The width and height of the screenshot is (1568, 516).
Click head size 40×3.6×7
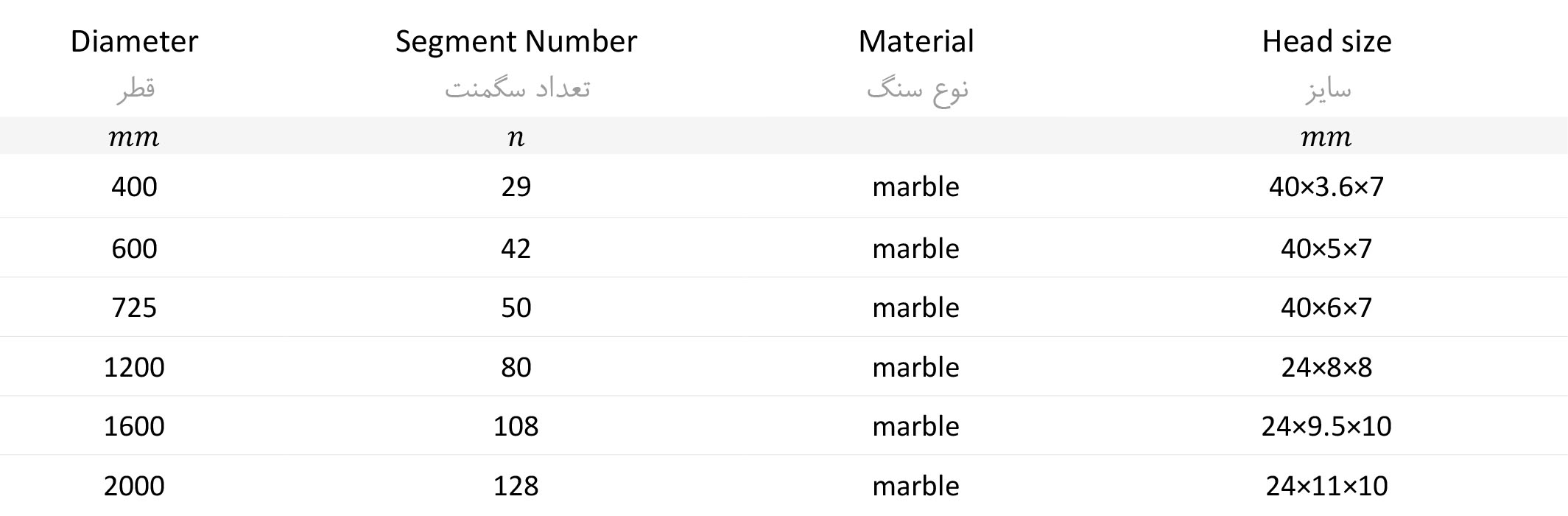pyautogui.click(x=1326, y=186)
